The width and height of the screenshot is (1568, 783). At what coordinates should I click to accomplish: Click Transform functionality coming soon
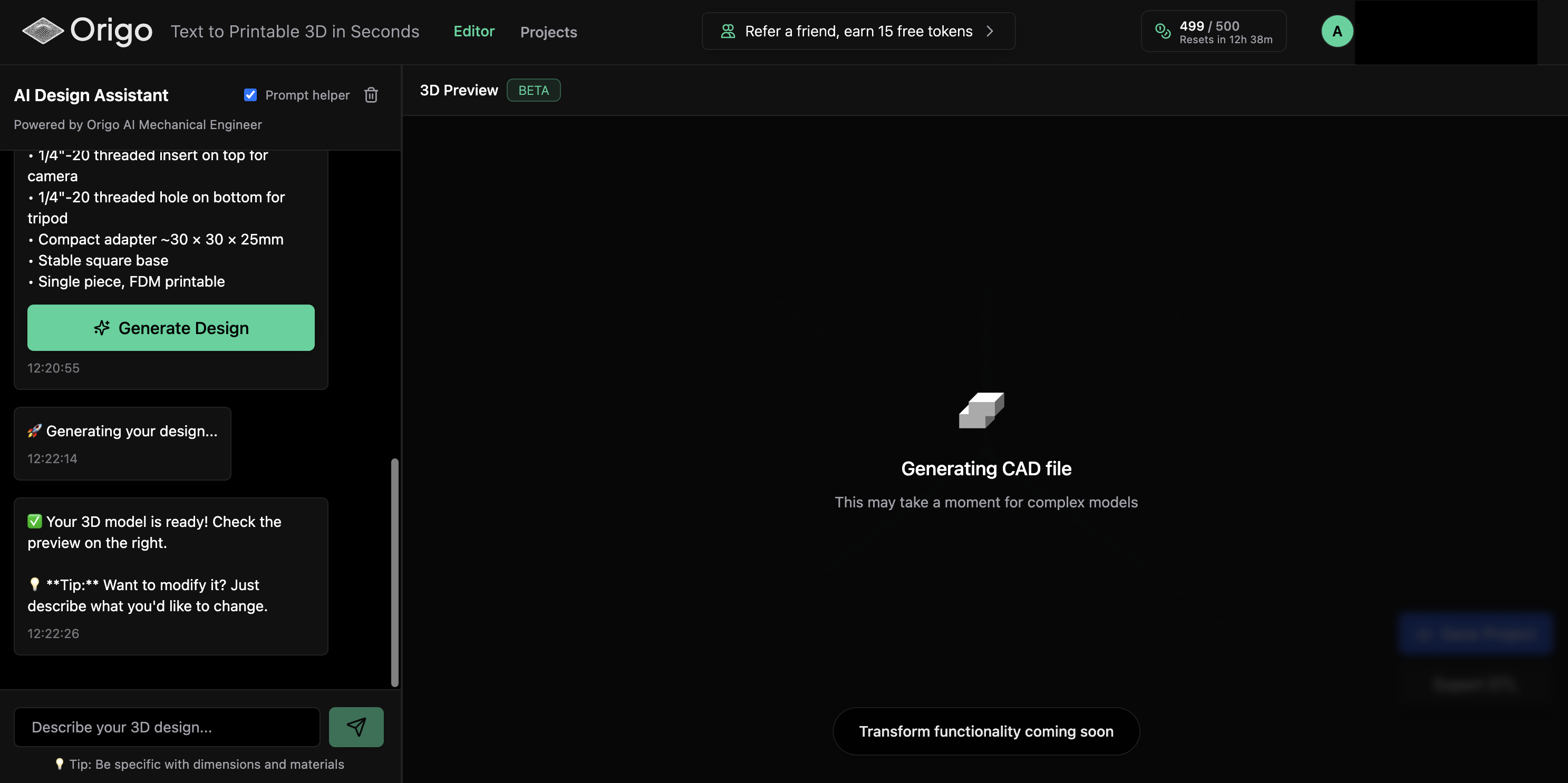pyautogui.click(x=985, y=731)
